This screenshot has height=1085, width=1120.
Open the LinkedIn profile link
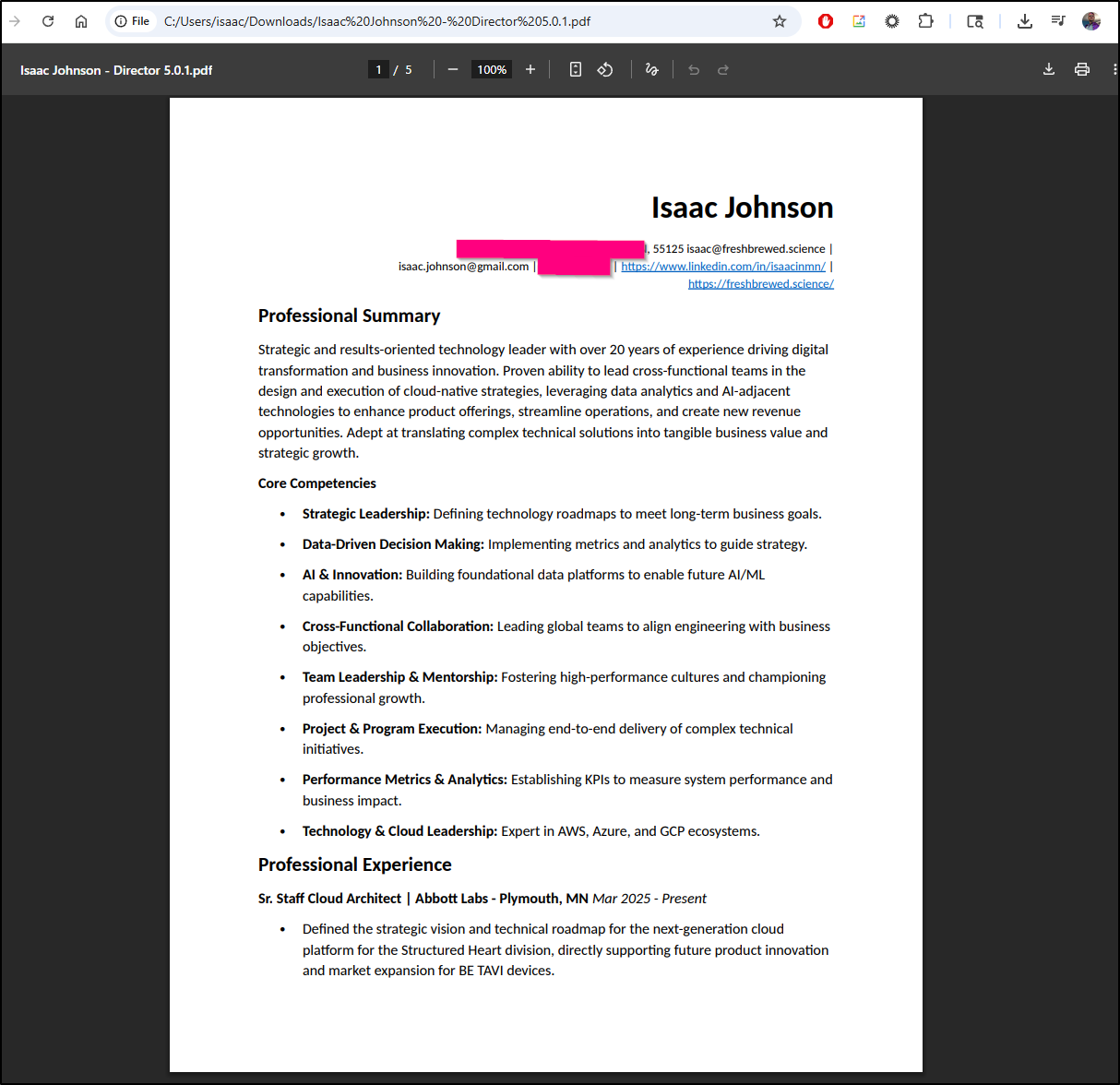723,267
